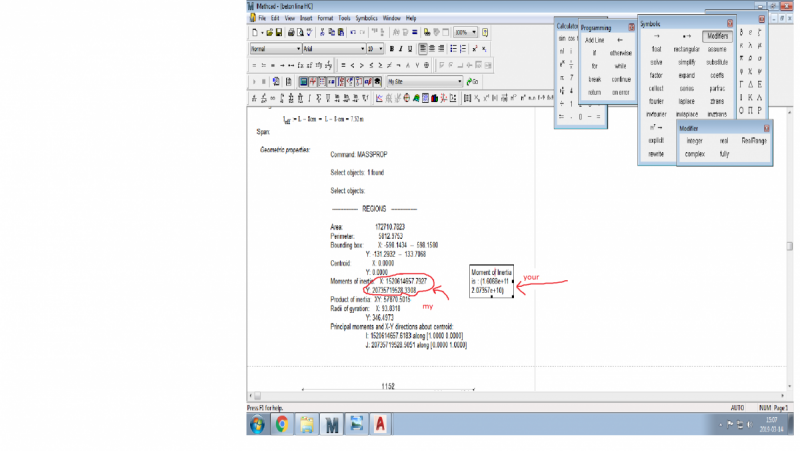
Task: Apply subscript formatting
Action: click(x=484, y=48)
